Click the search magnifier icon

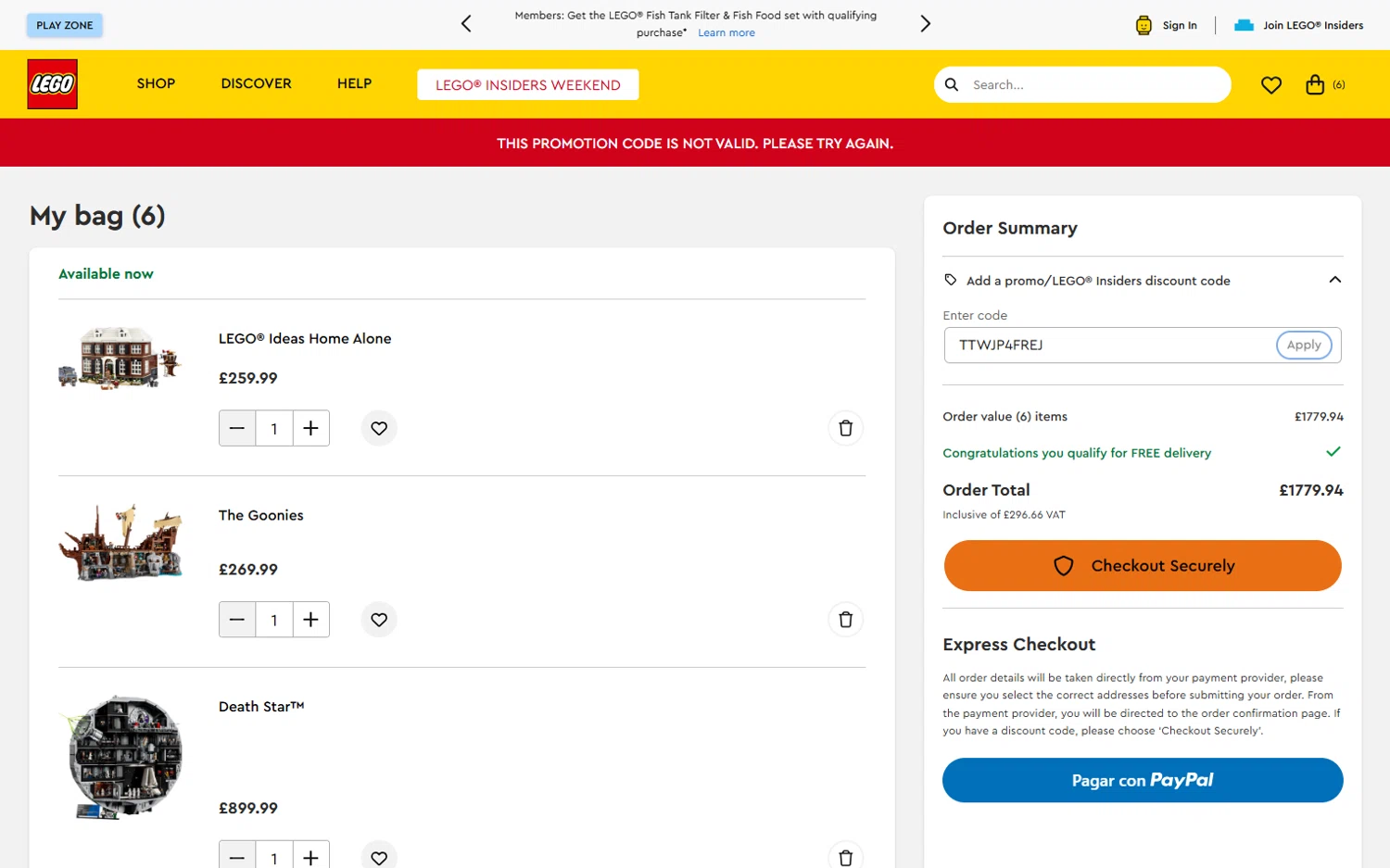click(x=952, y=84)
